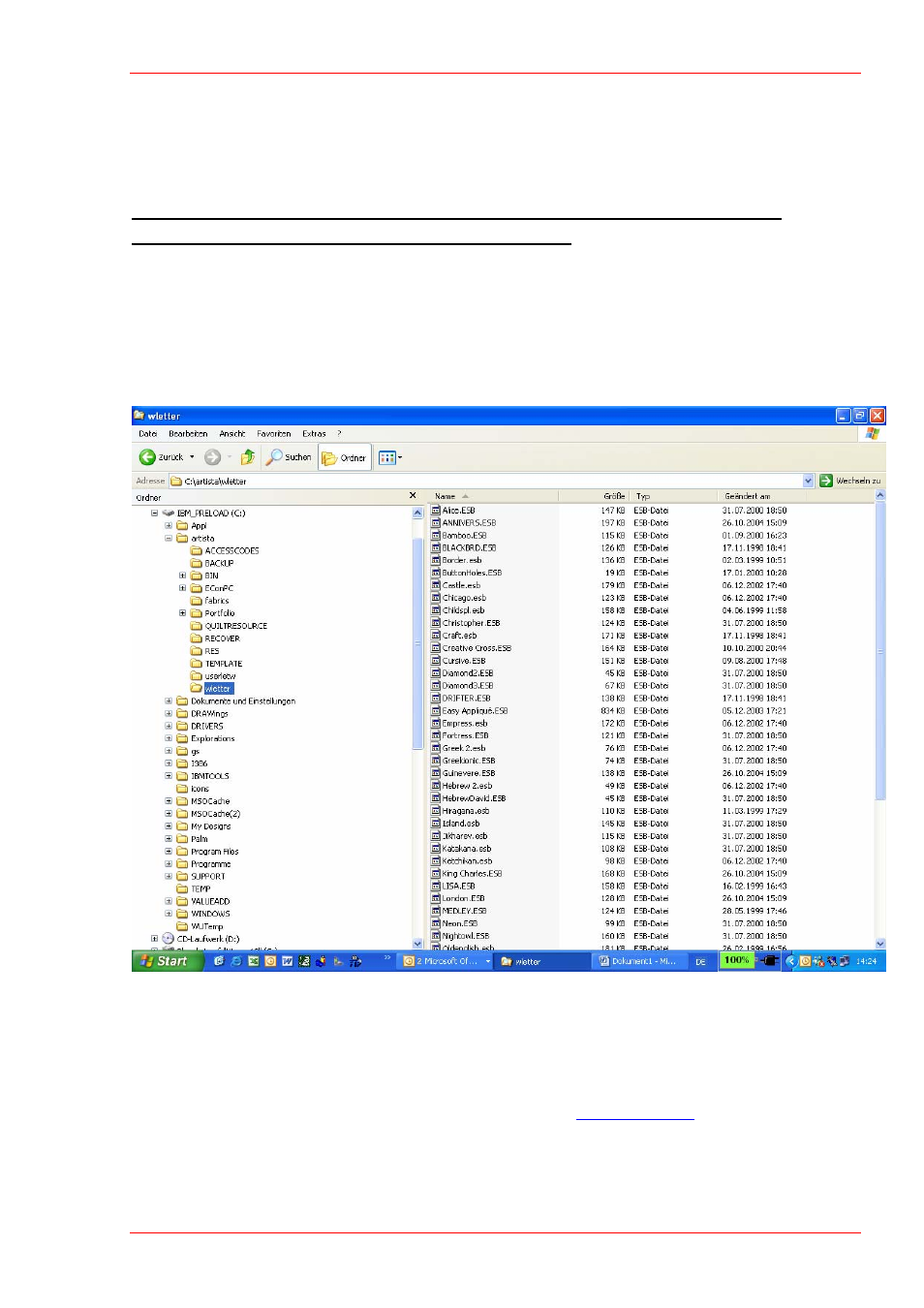Click the BLACKBRD.ESB file icon
This screenshot has height=1308, width=924.
click(436, 548)
